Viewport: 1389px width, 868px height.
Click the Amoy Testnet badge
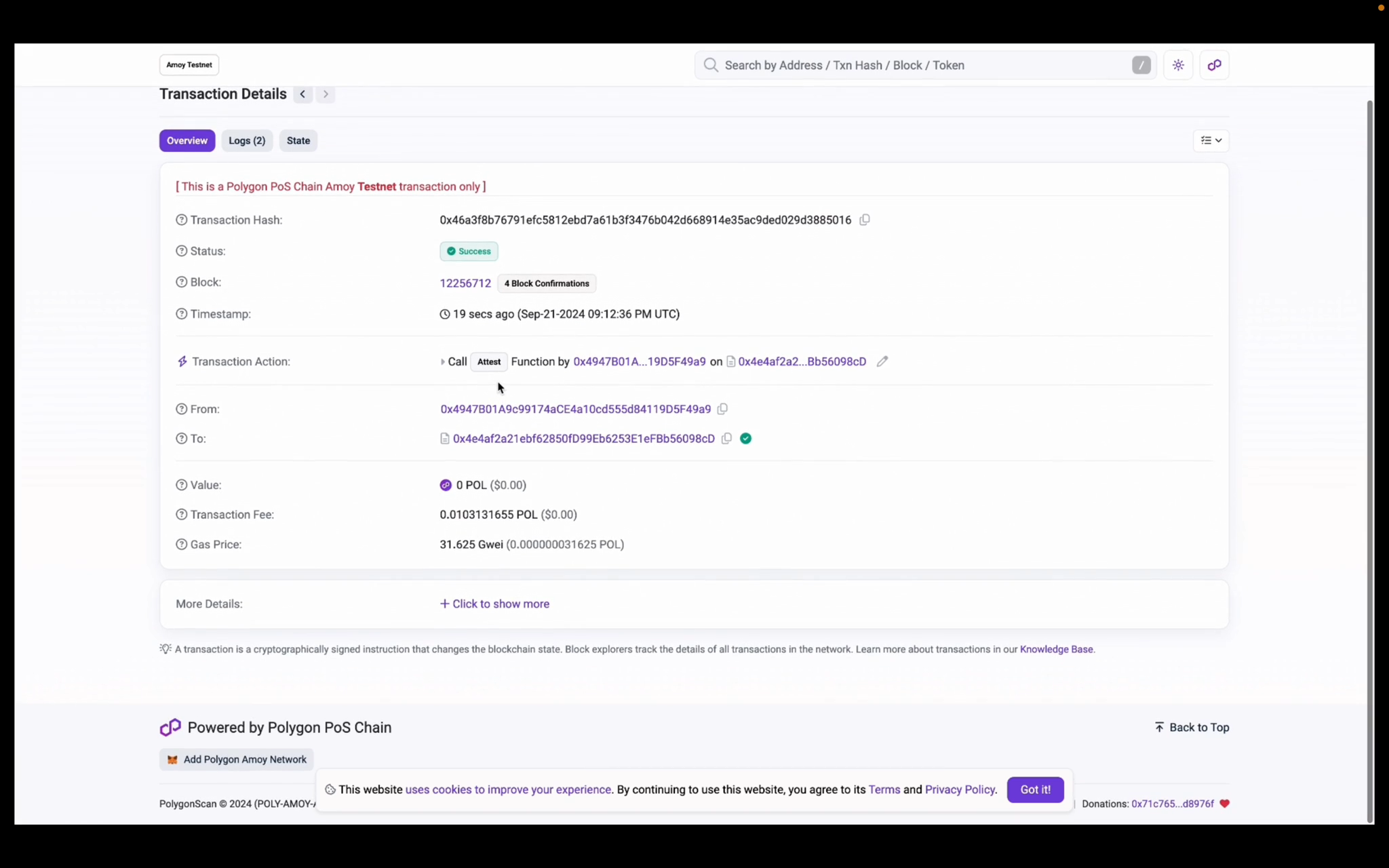tap(189, 65)
